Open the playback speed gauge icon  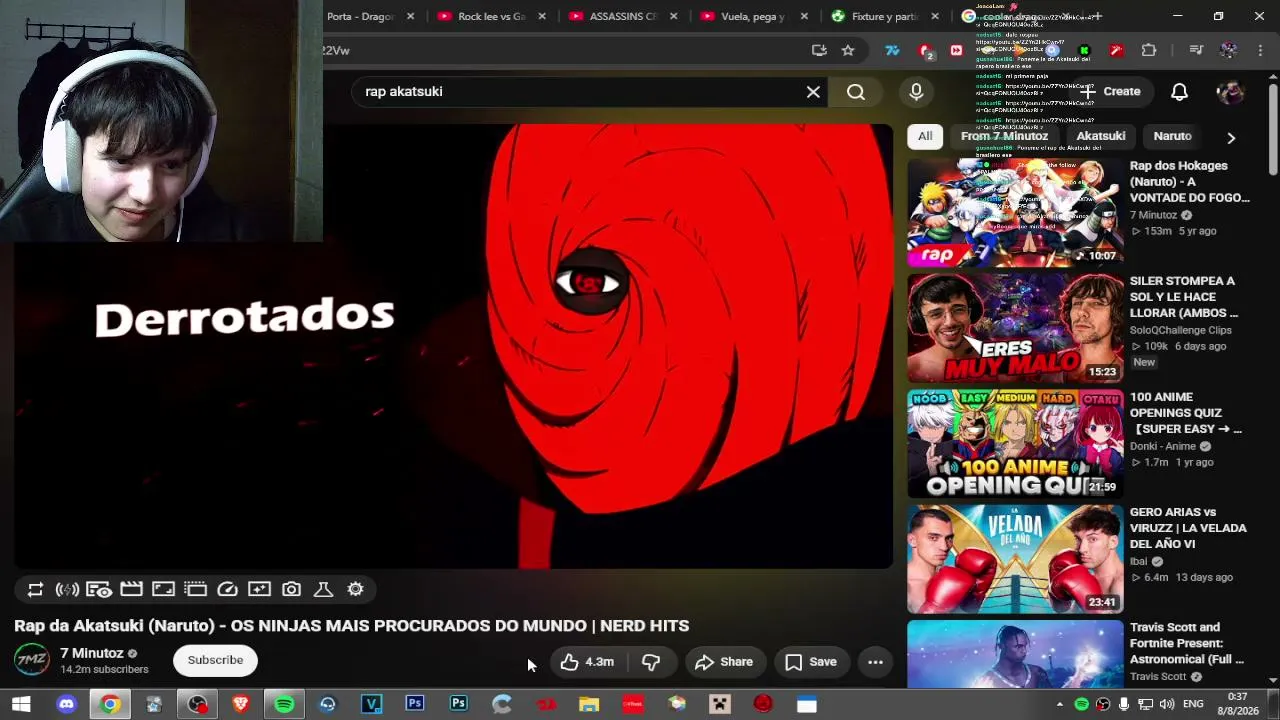click(x=227, y=590)
